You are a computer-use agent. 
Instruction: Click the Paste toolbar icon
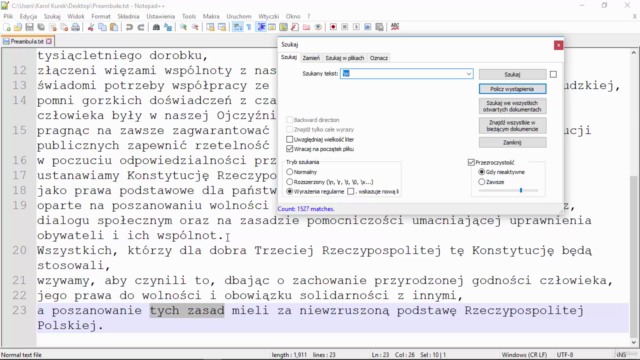click(114, 27)
